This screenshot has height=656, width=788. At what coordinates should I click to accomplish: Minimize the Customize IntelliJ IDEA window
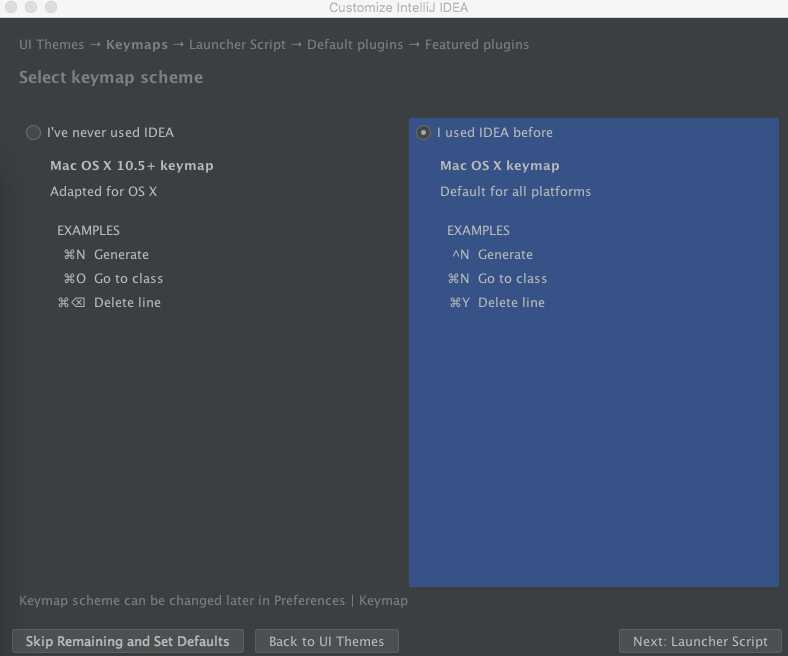tap(31, 7)
